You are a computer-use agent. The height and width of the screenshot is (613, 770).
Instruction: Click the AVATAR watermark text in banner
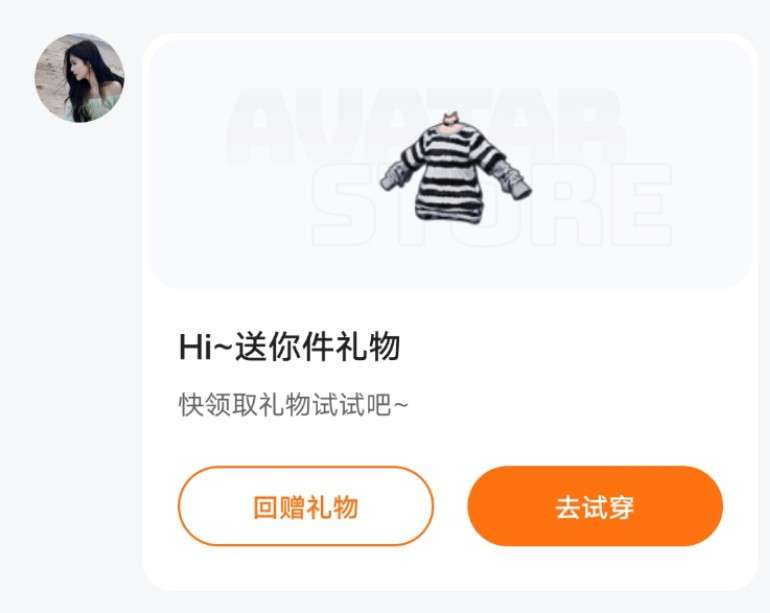pyautogui.click(x=425, y=127)
